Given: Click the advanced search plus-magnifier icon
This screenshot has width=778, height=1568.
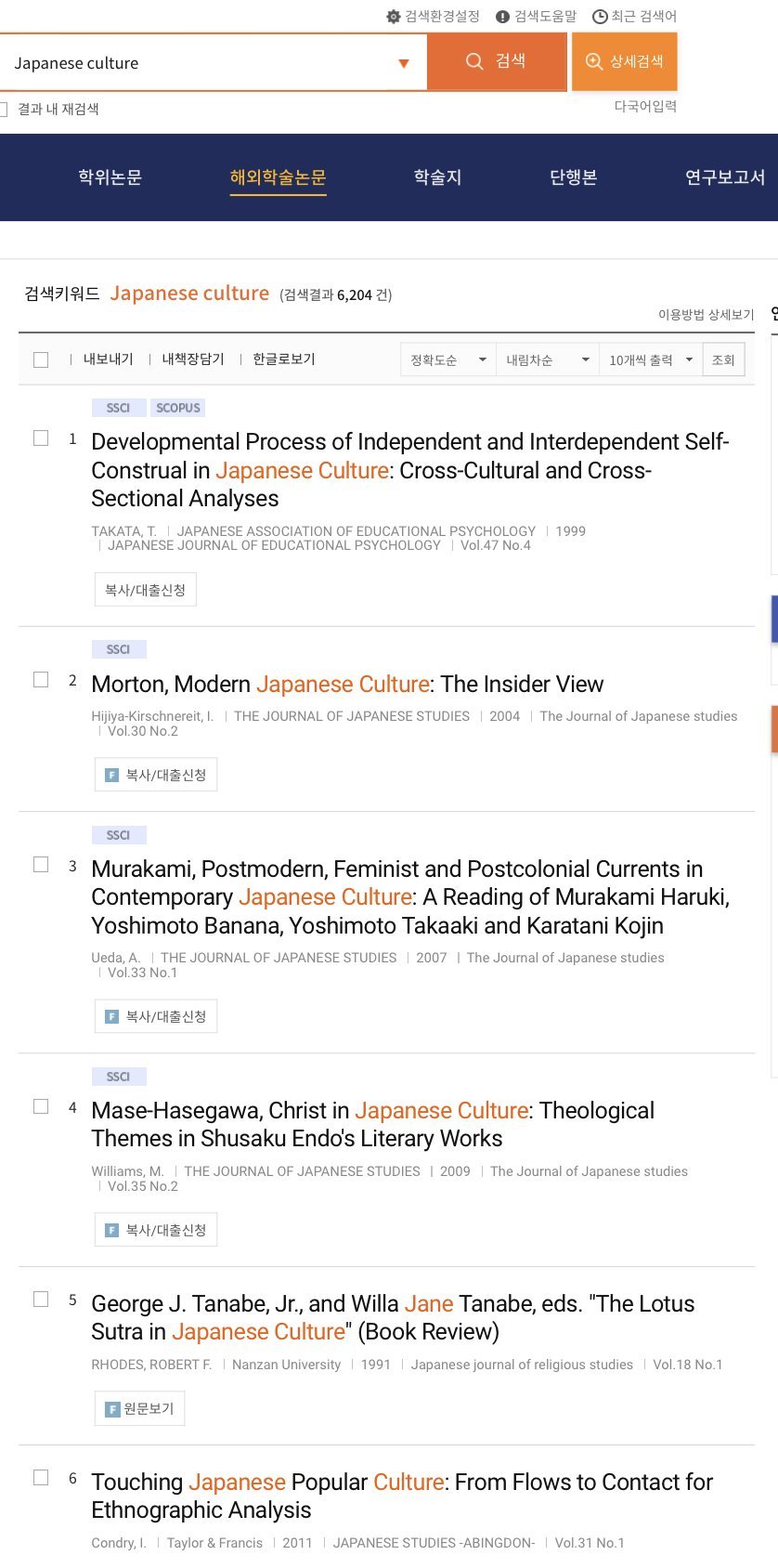Looking at the screenshot, I should coord(594,61).
